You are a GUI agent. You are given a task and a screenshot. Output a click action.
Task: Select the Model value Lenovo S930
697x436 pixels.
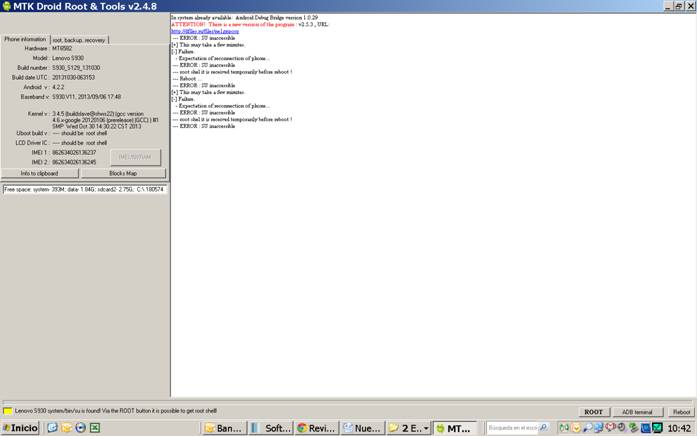point(68,58)
